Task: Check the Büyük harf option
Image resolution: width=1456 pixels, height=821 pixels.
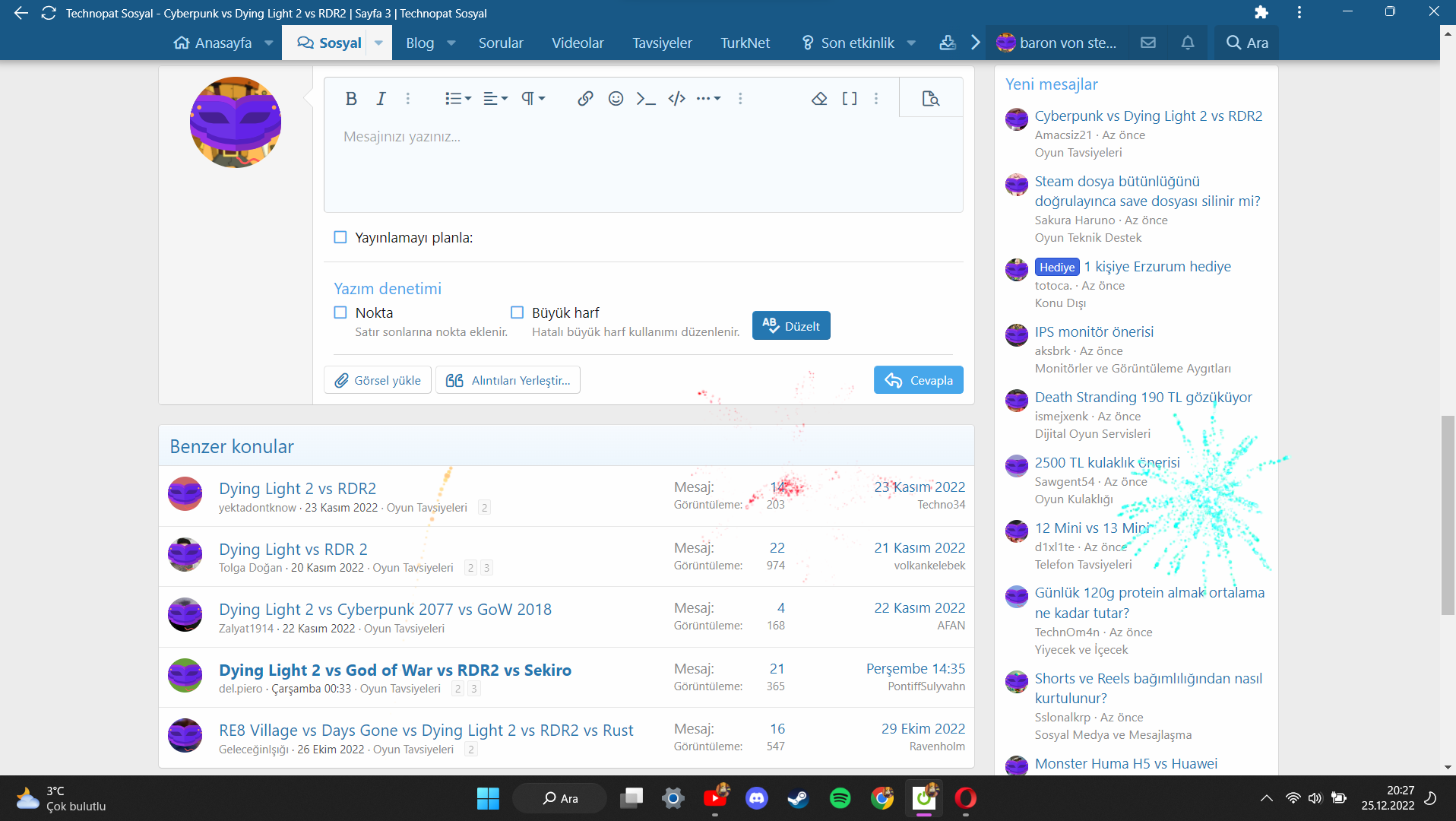Action: pyautogui.click(x=518, y=312)
